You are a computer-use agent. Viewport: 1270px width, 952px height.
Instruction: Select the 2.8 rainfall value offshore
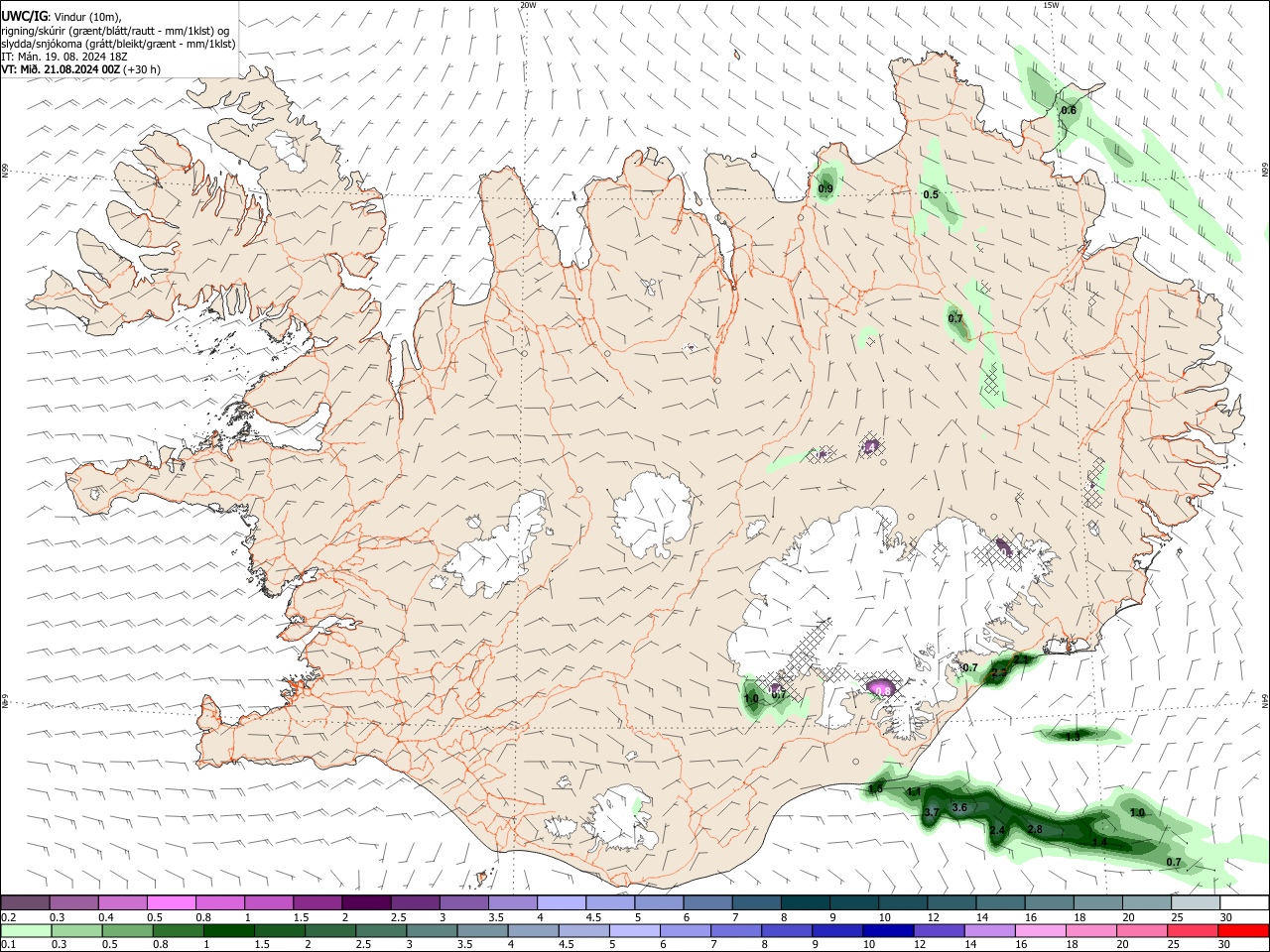click(1035, 829)
